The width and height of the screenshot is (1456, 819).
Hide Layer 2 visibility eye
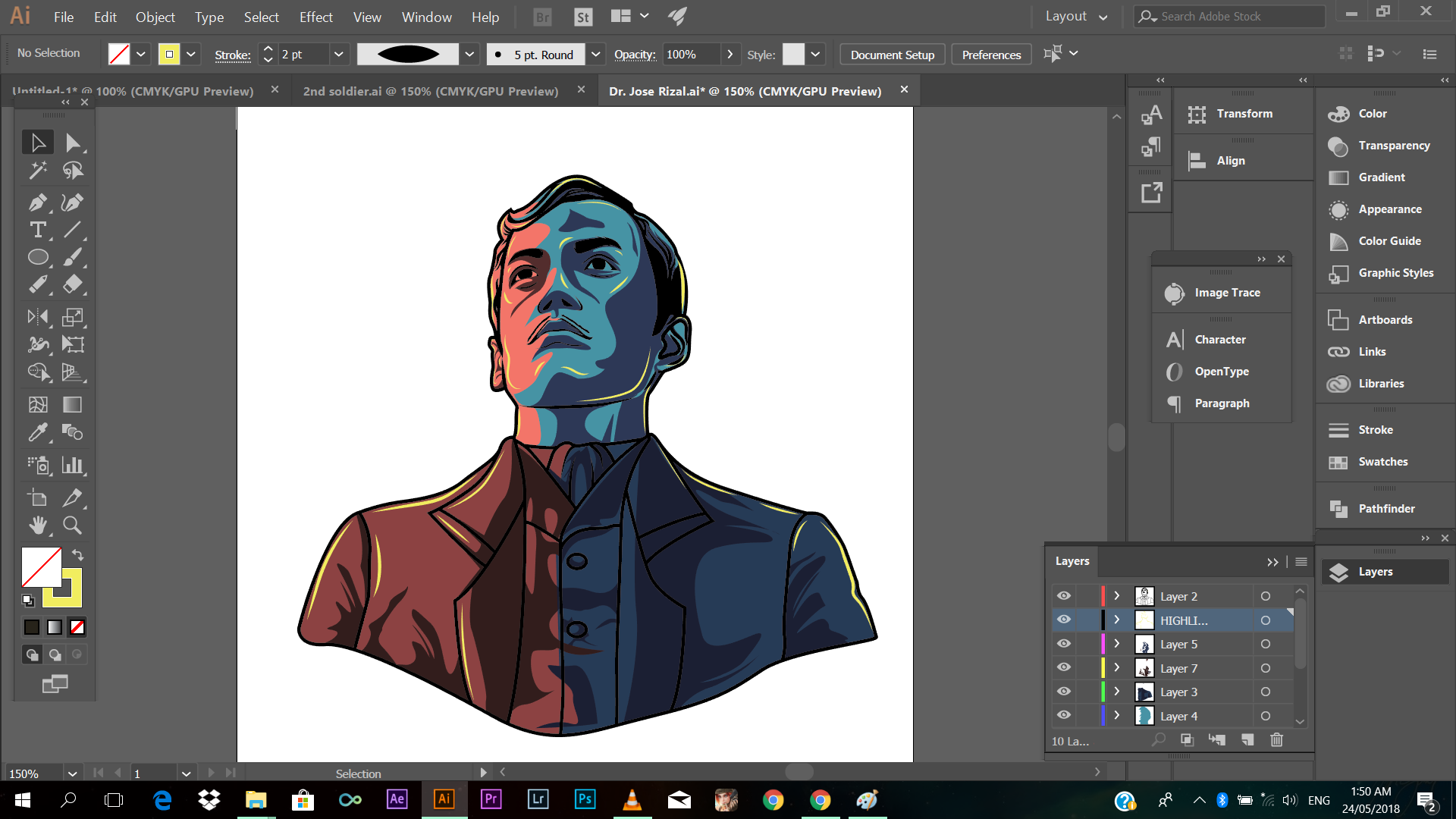tap(1064, 596)
